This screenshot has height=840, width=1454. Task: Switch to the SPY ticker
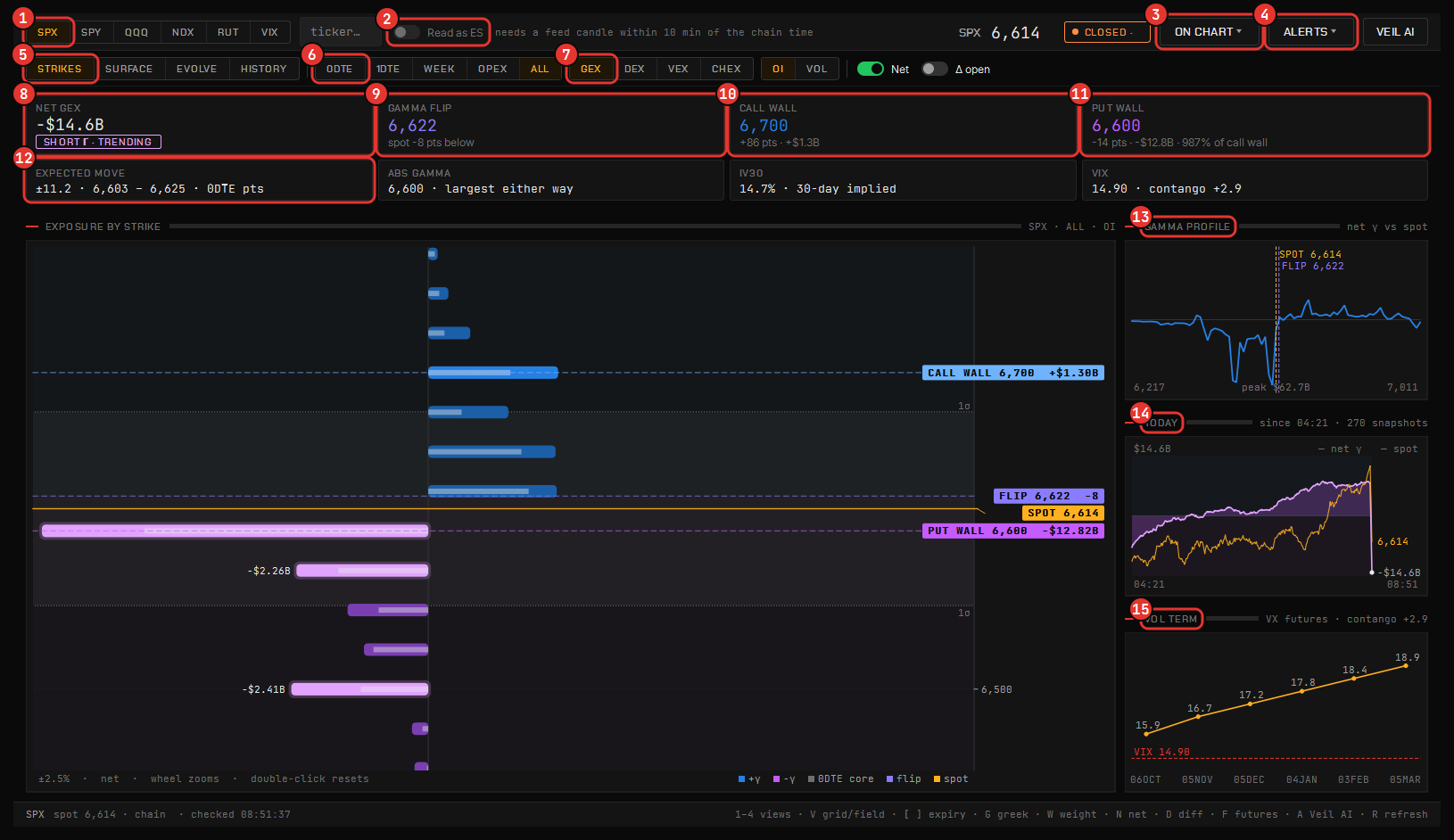pos(91,32)
